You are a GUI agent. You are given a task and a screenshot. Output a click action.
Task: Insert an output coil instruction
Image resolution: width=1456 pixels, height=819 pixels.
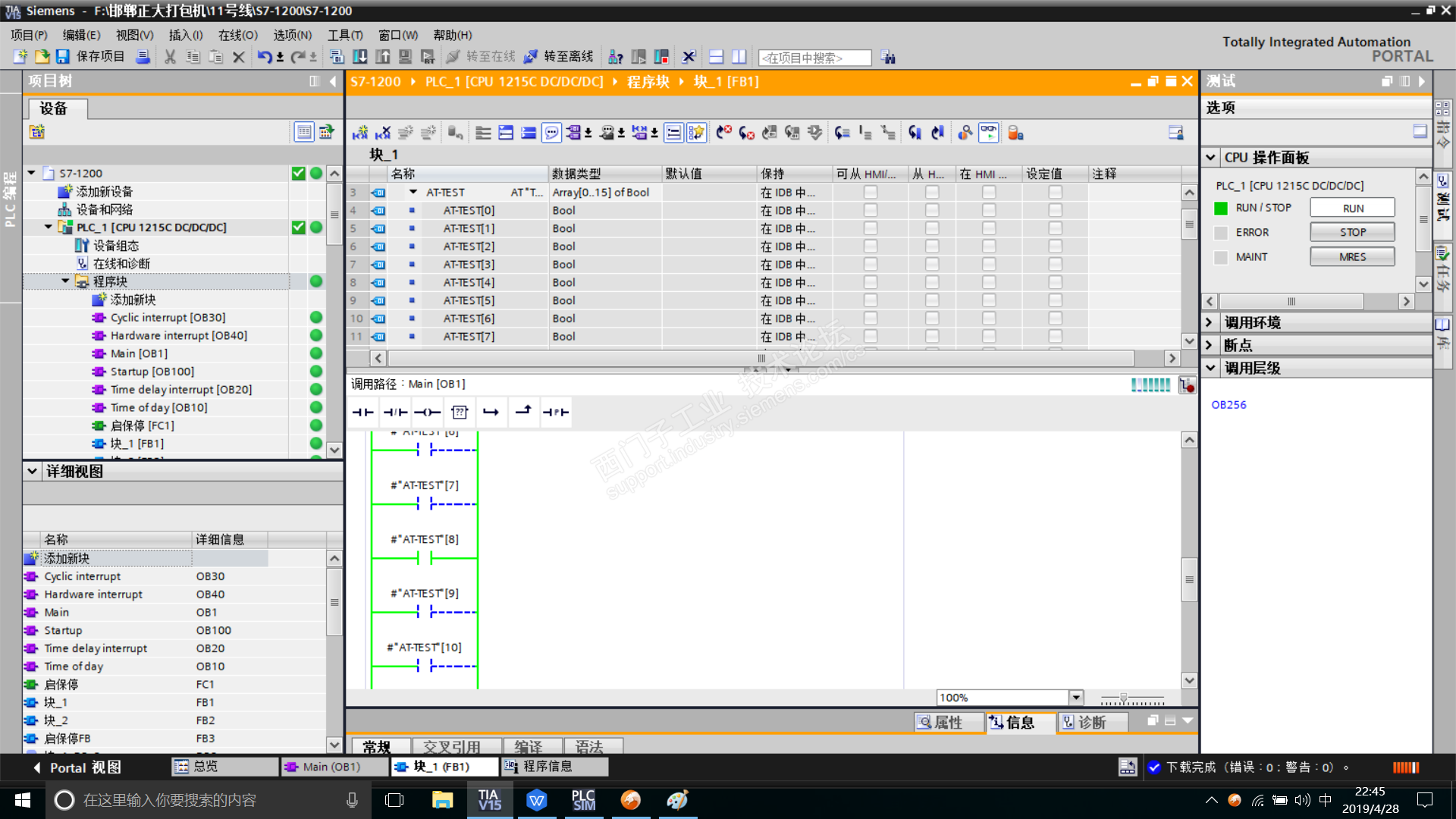coord(427,413)
